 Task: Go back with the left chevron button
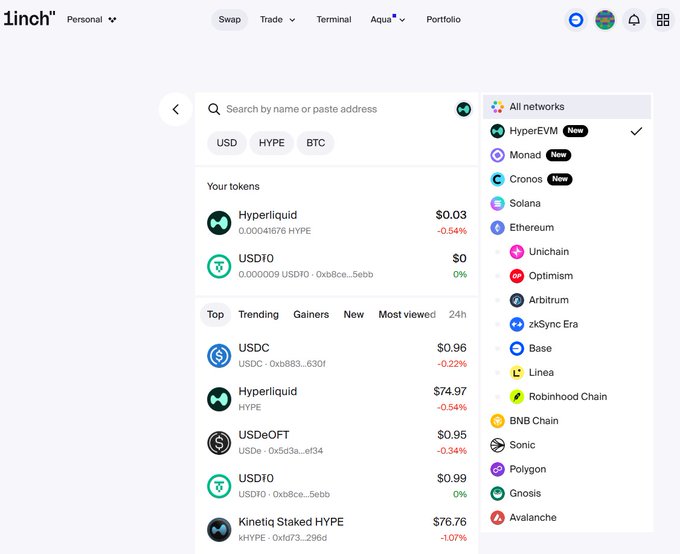click(176, 109)
